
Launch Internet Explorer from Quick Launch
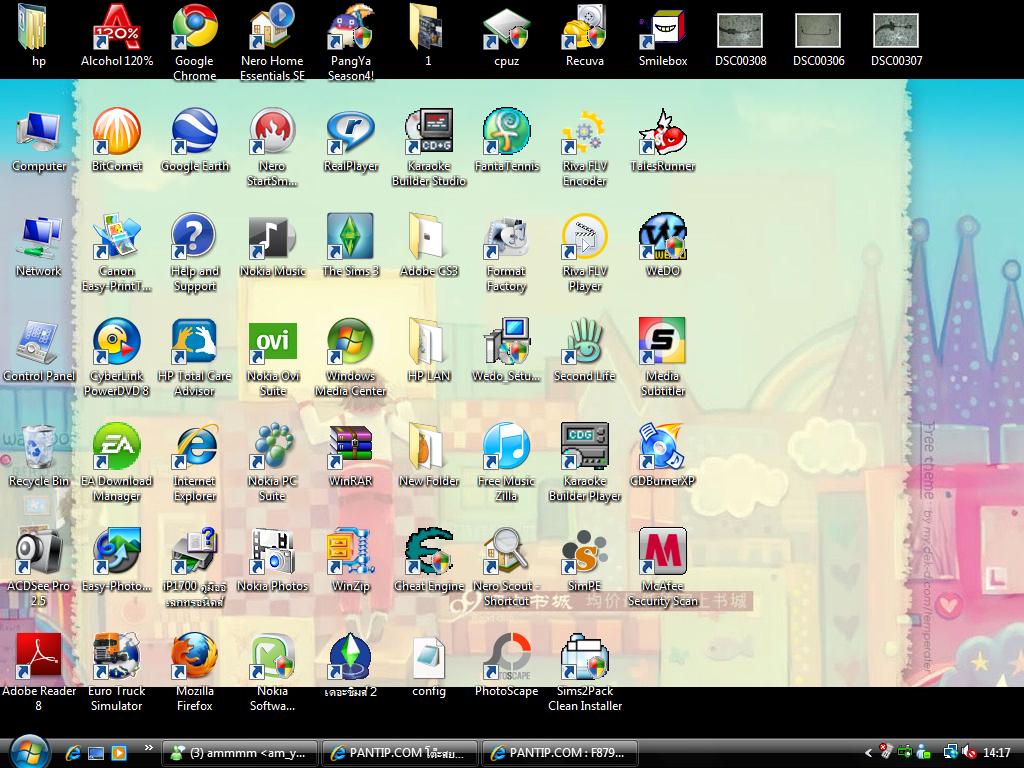coord(73,753)
